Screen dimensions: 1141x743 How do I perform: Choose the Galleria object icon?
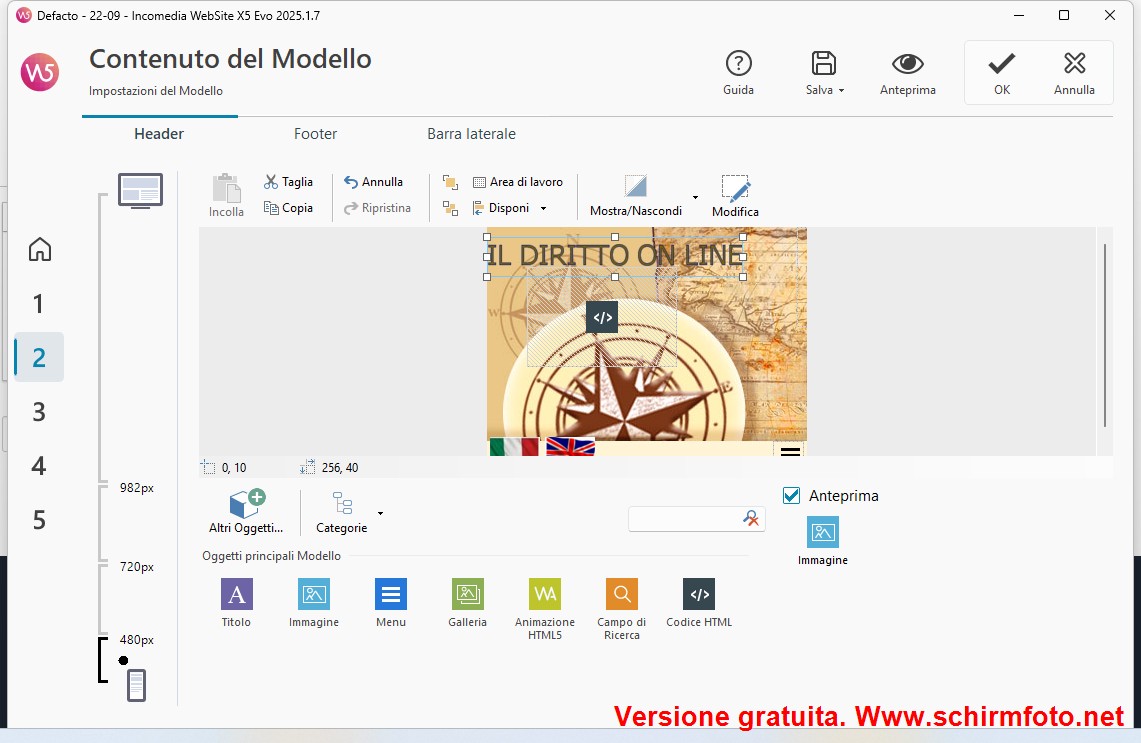tap(467, 595)
